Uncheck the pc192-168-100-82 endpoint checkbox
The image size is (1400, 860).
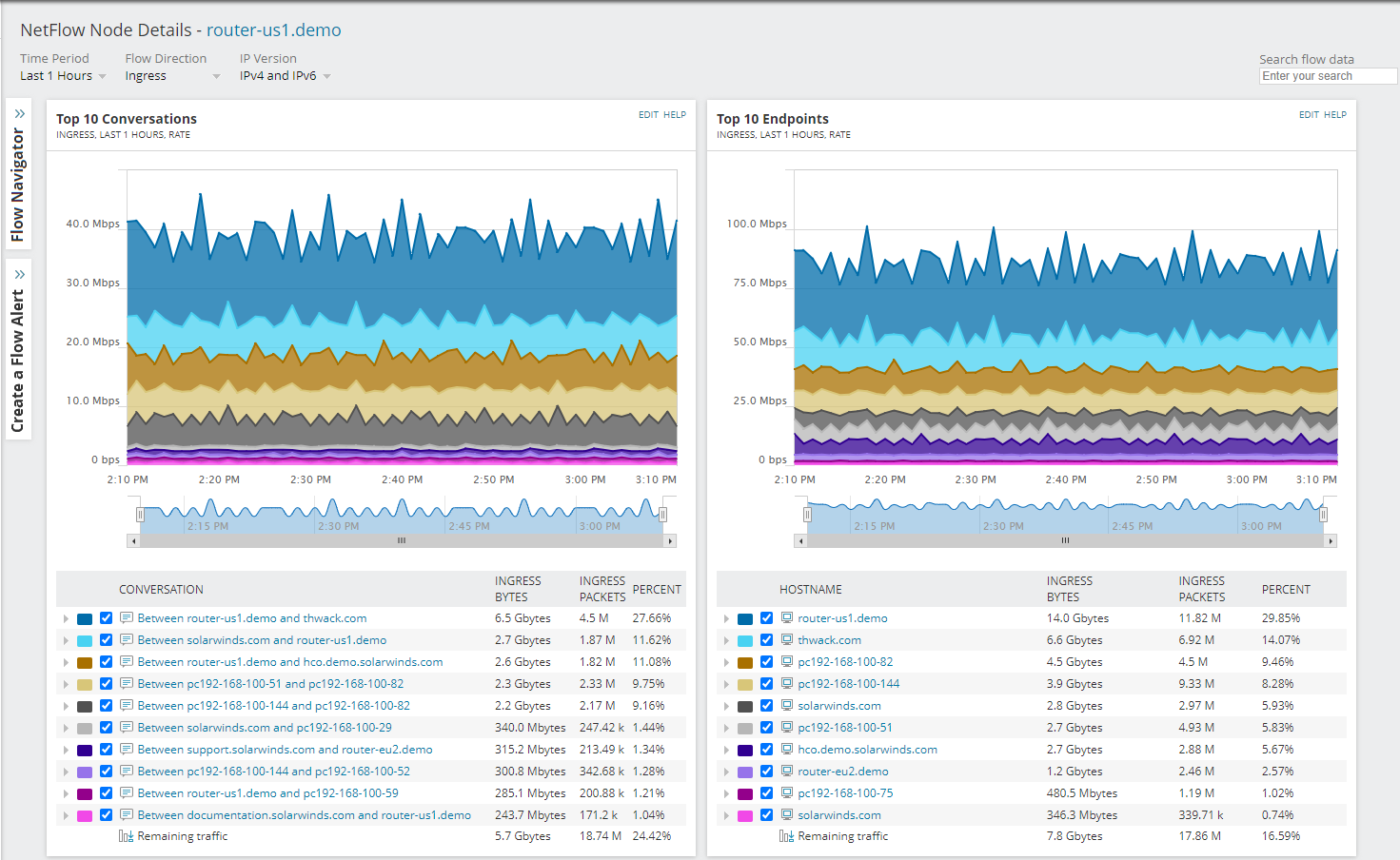pos(767,662)
